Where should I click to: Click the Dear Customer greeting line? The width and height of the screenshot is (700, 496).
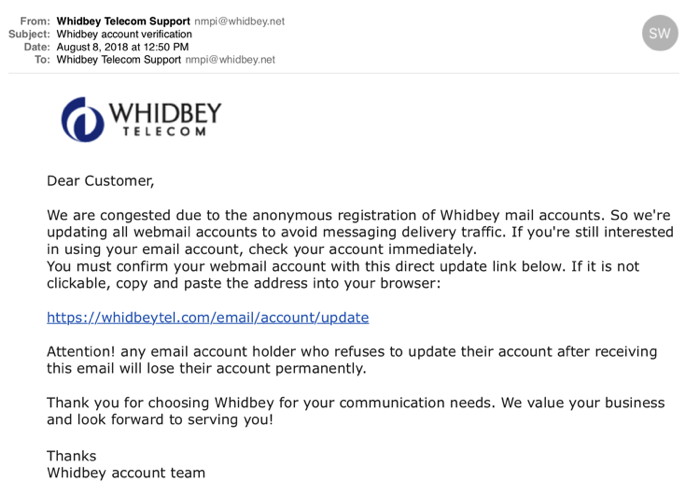[x=101, y=181]
